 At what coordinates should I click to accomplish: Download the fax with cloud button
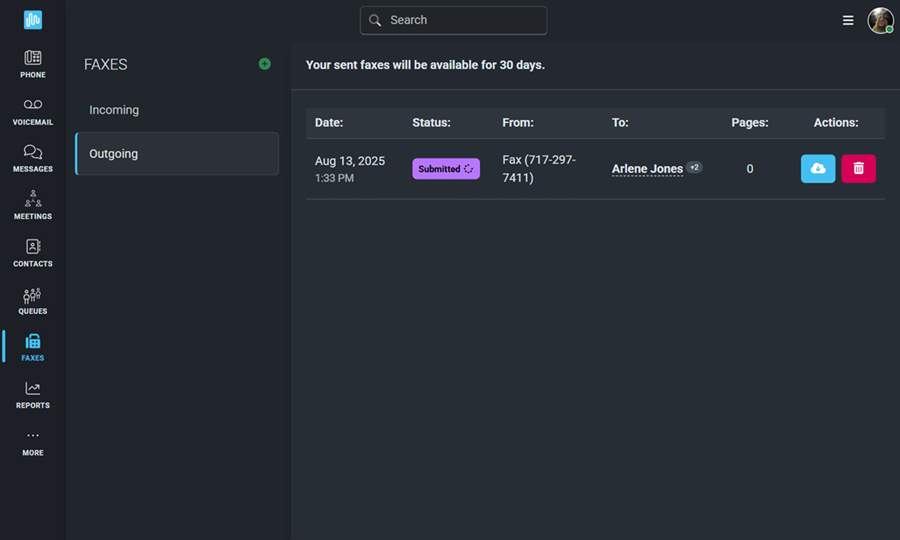click(818, 169)
